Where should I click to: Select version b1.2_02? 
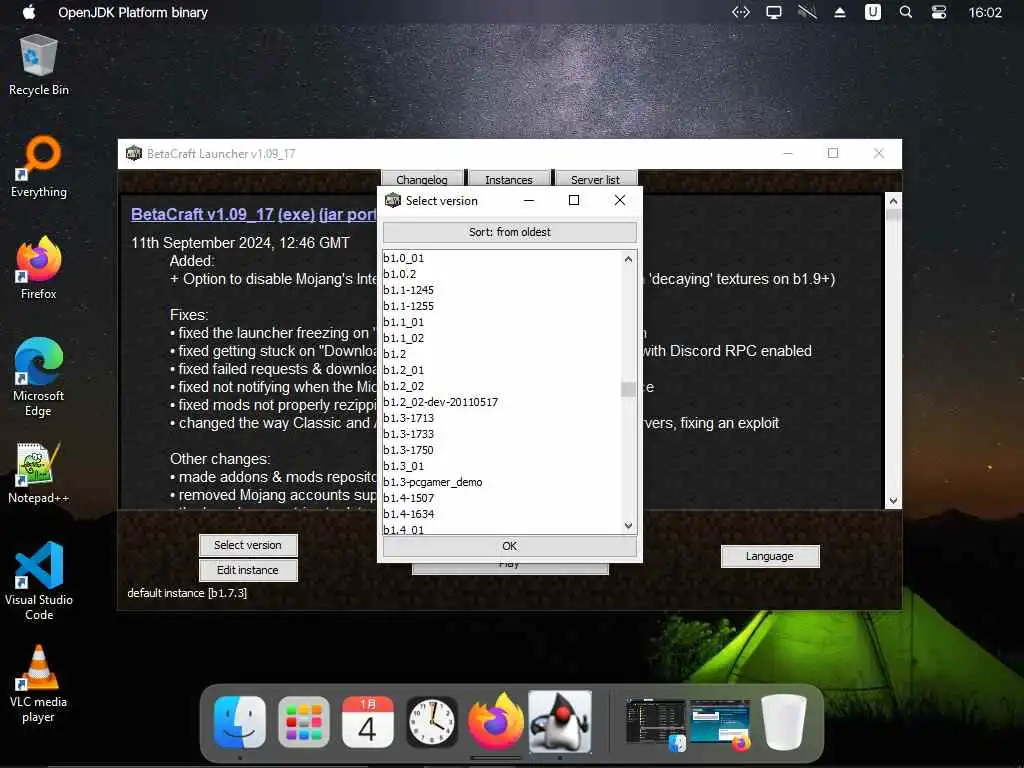502,386
